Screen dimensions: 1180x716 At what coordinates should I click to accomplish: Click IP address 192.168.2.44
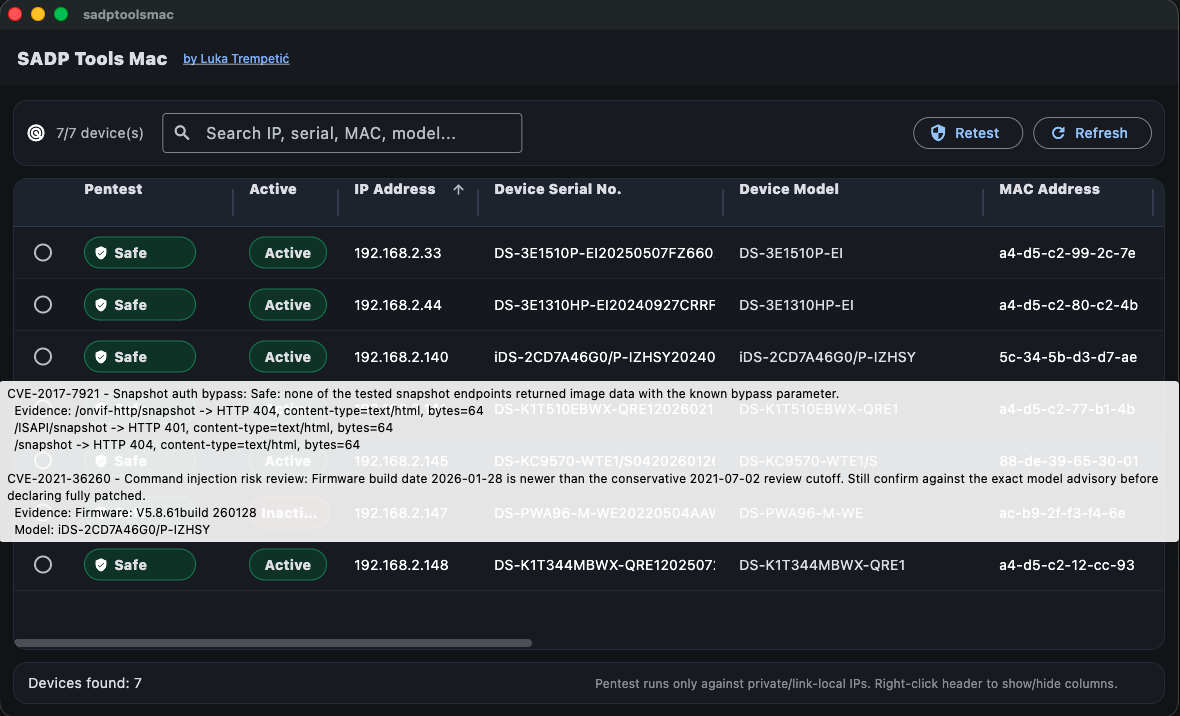pos(397,305)
